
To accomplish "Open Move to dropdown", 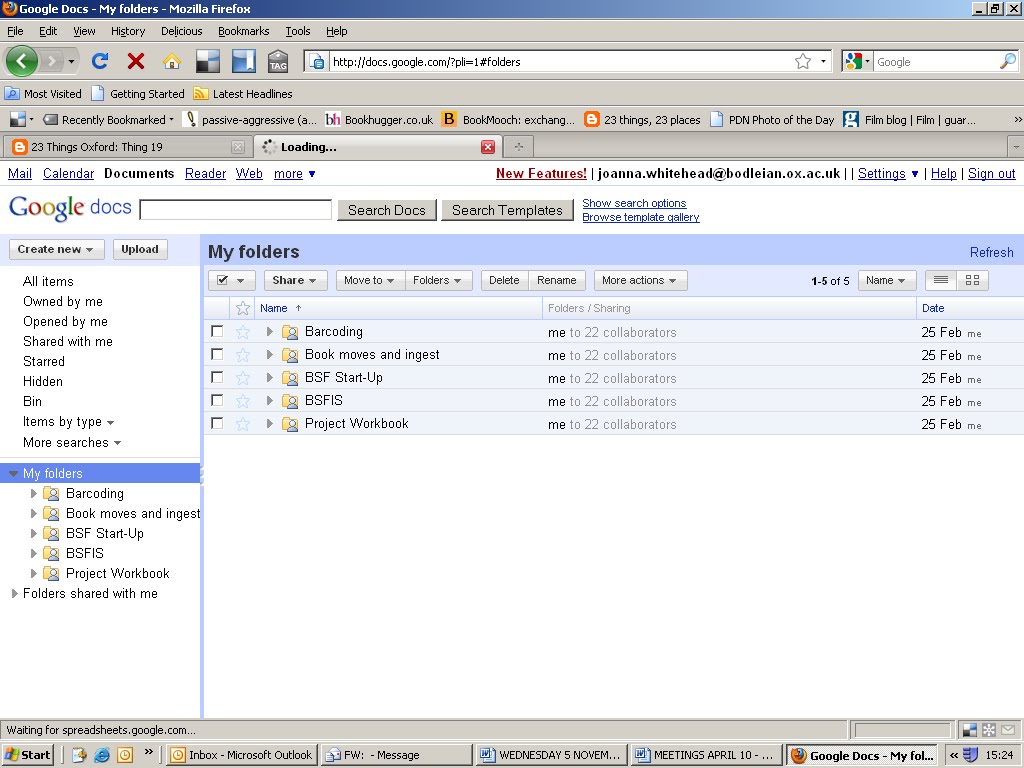I will pyautogui.click(x=370, y=280).
